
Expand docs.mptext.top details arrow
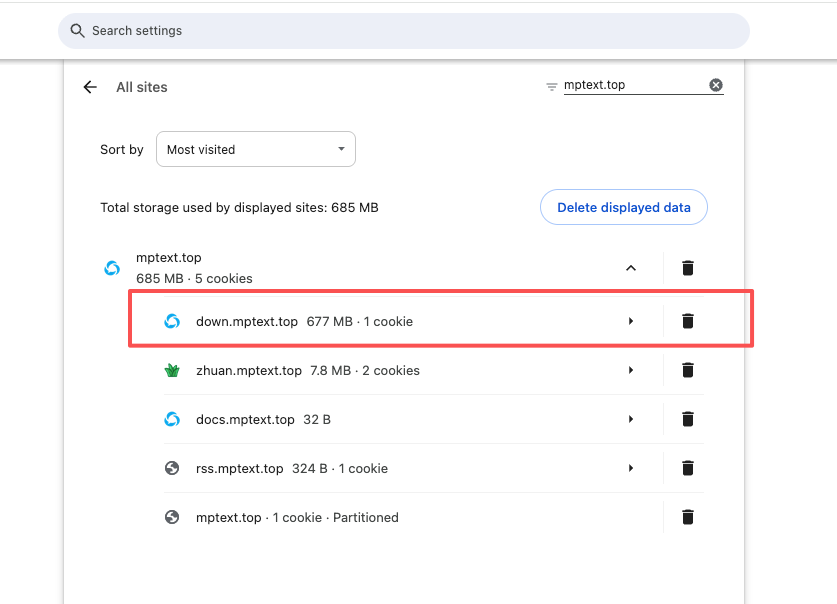[631, 419]
